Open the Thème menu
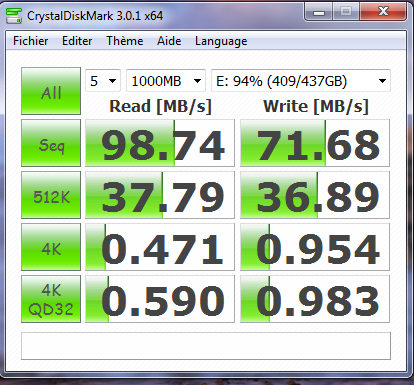Image resolution: width=414 pixels, height=385 pixels. coord(125,41)
